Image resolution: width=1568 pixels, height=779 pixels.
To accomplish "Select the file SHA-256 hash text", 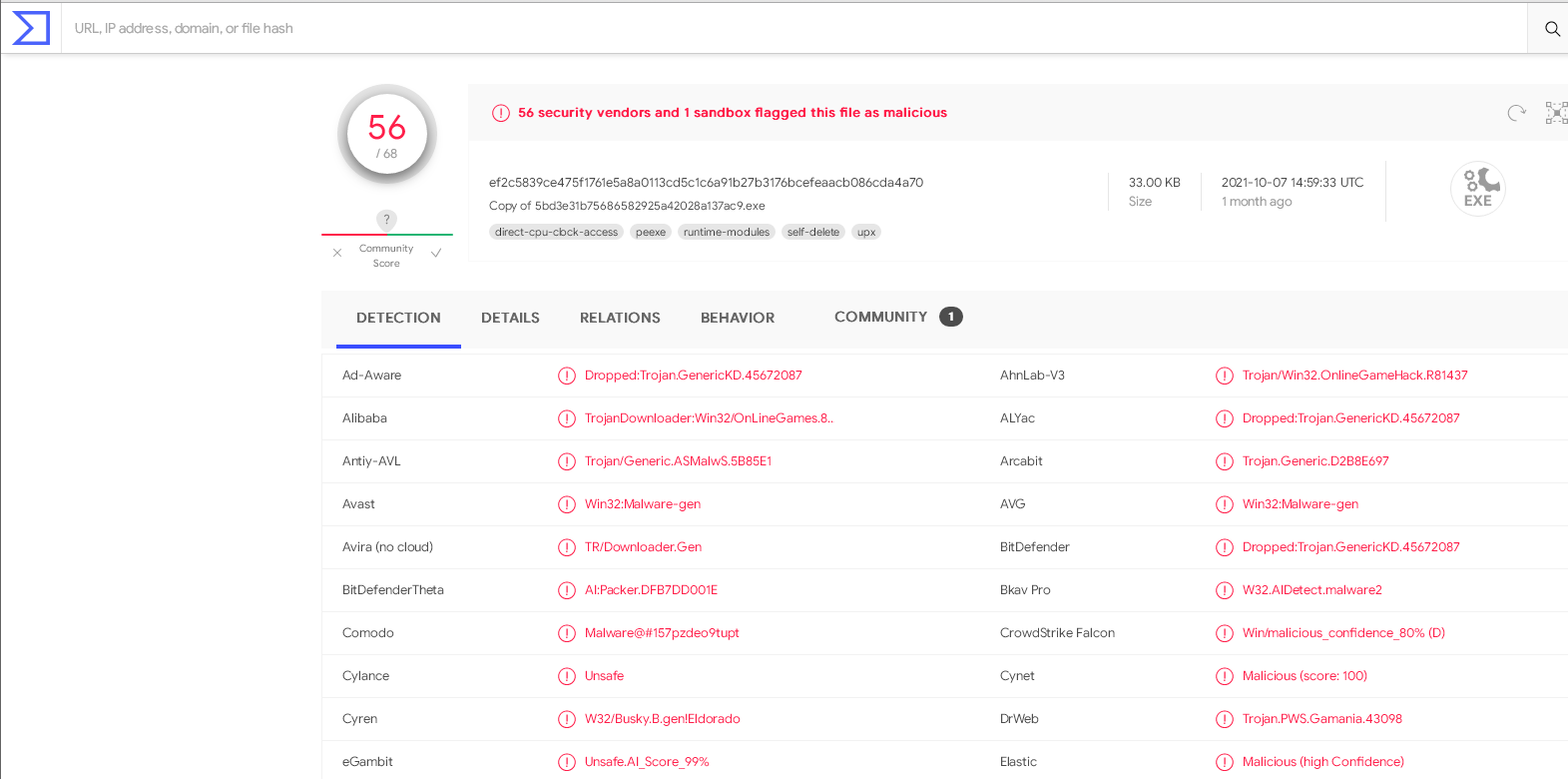I will [706, 183].
